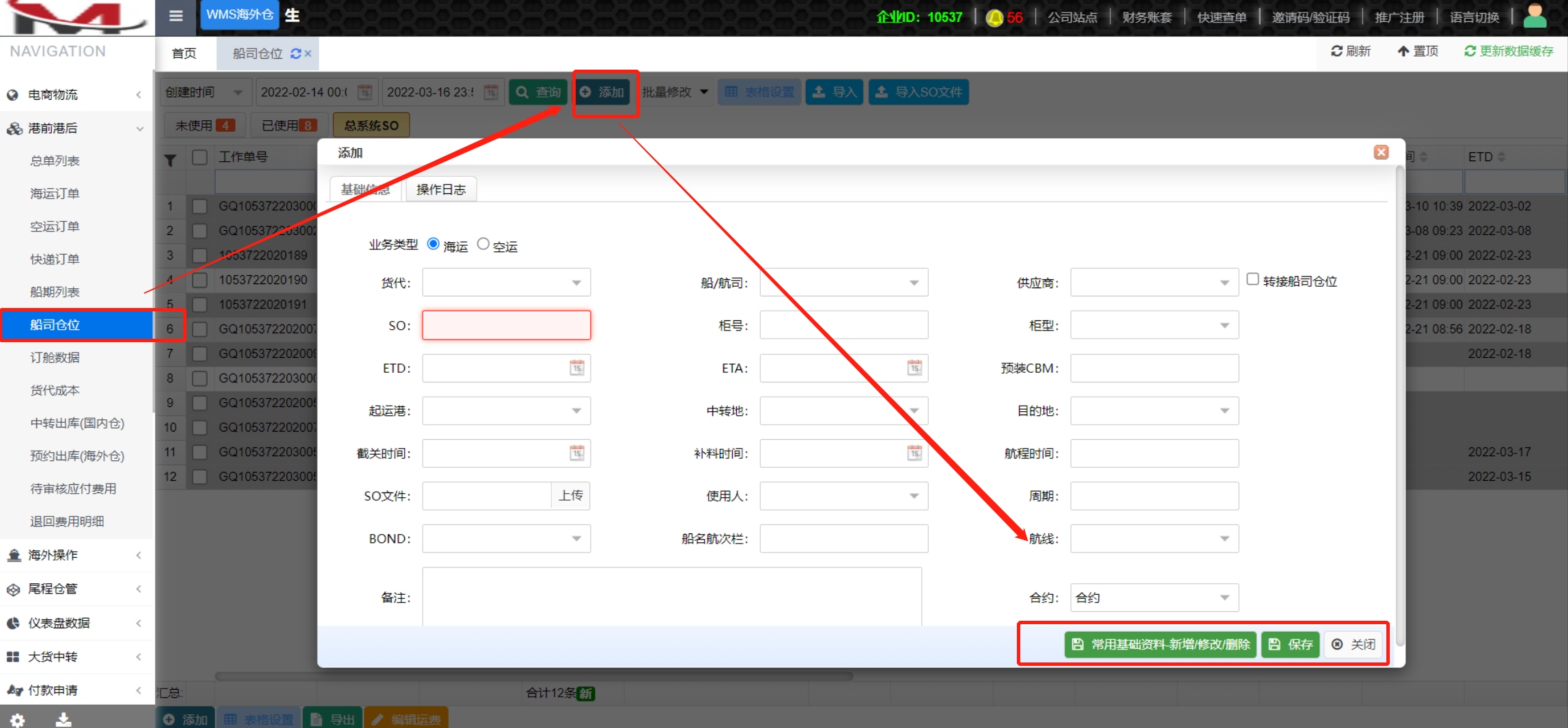Open the 柜型 dropdown

(x=1154, y=326)
